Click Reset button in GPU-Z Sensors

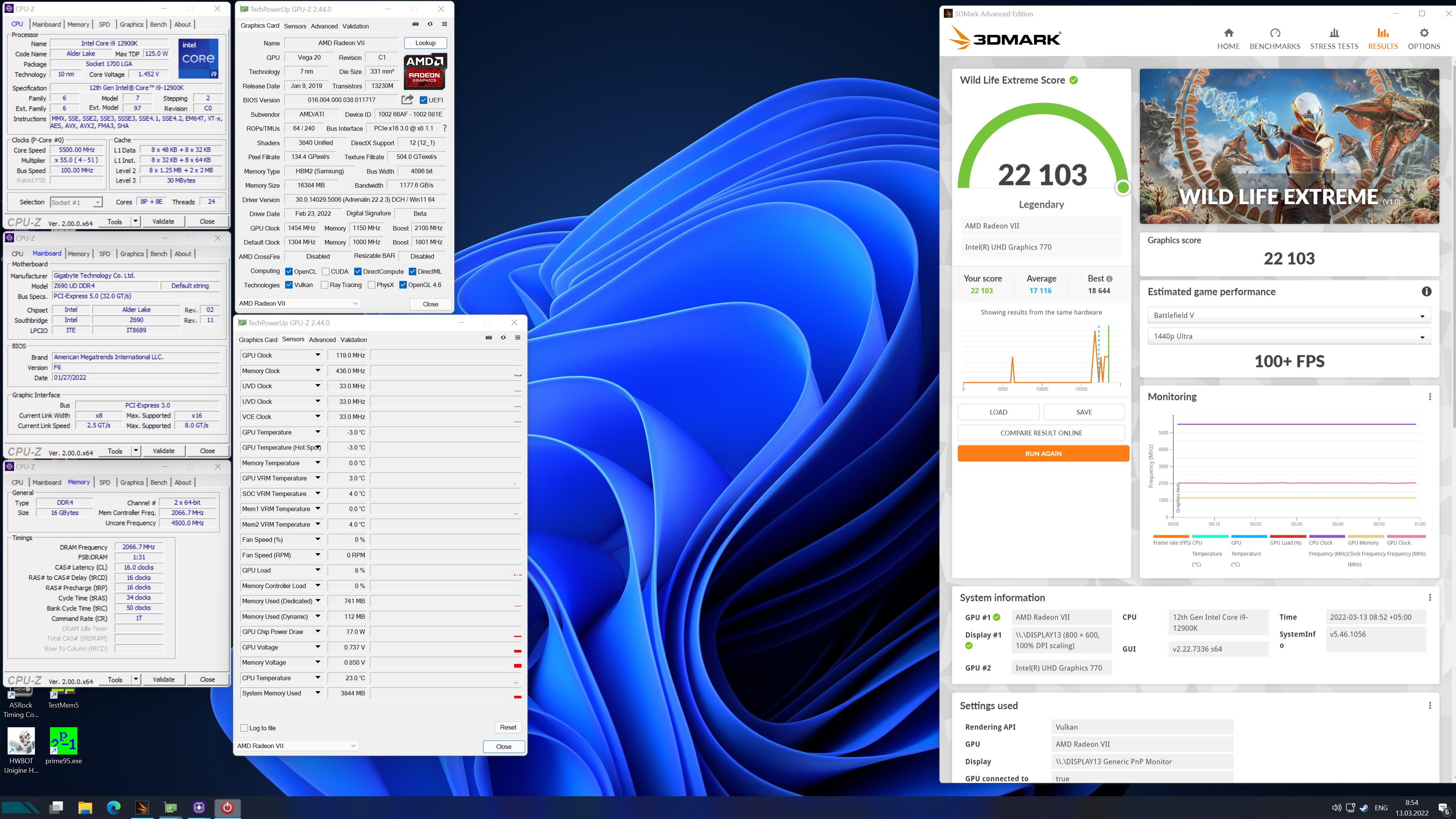tap(508, 728)
